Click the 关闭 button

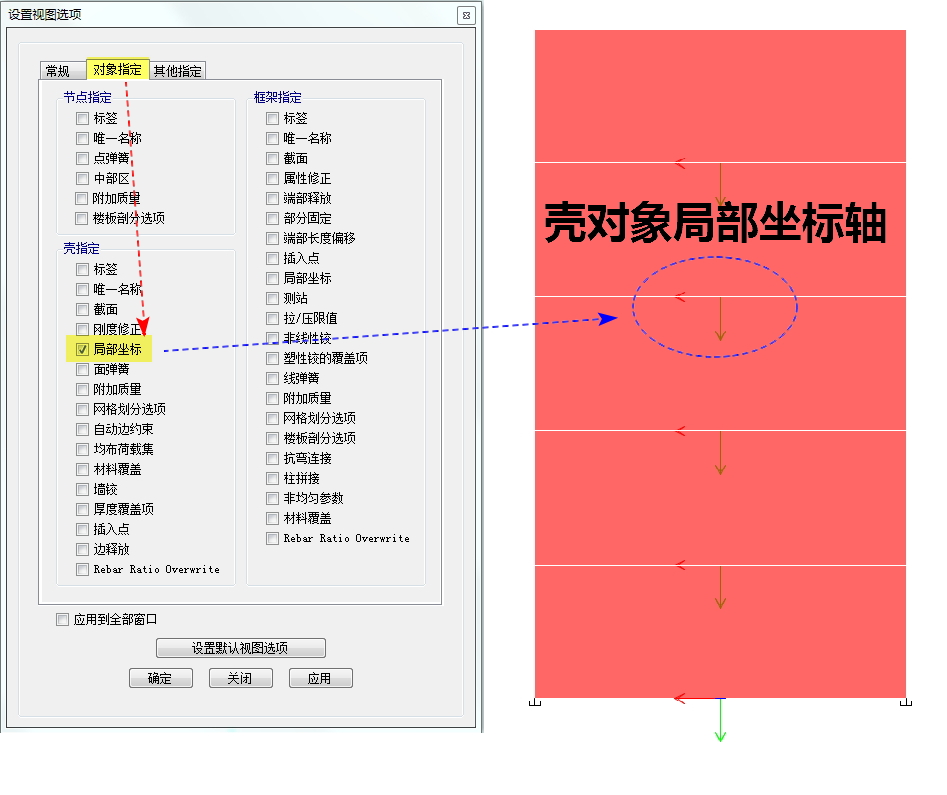[x=240, y=678]
